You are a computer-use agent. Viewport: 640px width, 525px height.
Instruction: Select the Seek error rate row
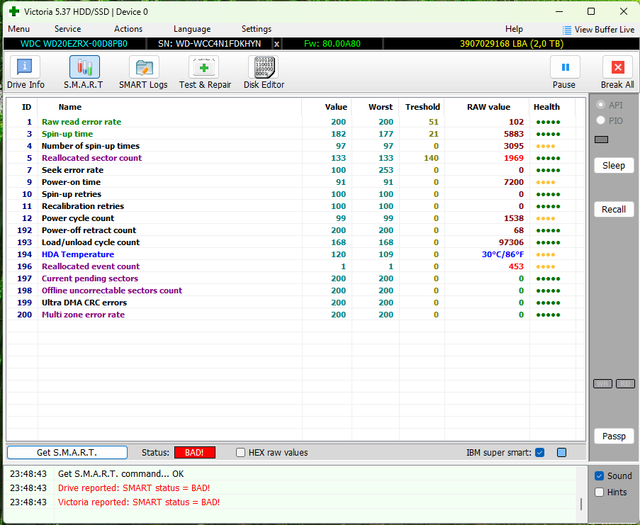coord(296,170)
